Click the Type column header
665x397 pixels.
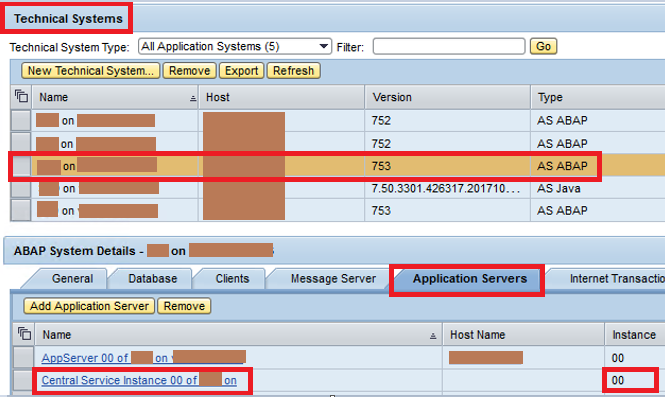(x=598, y=97)
